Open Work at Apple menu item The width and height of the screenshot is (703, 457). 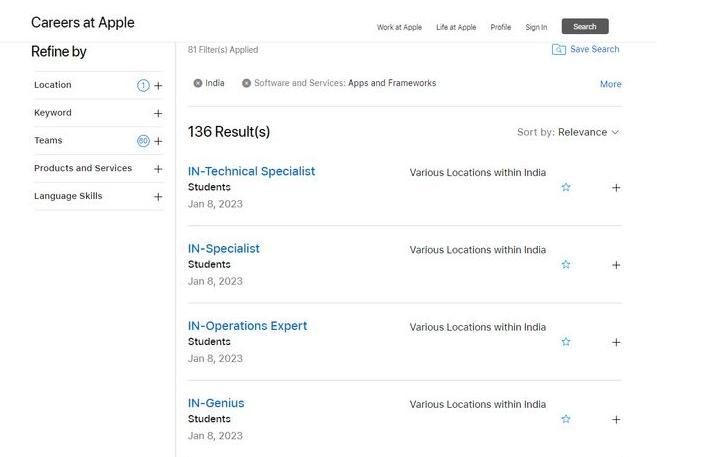[399, 27]
